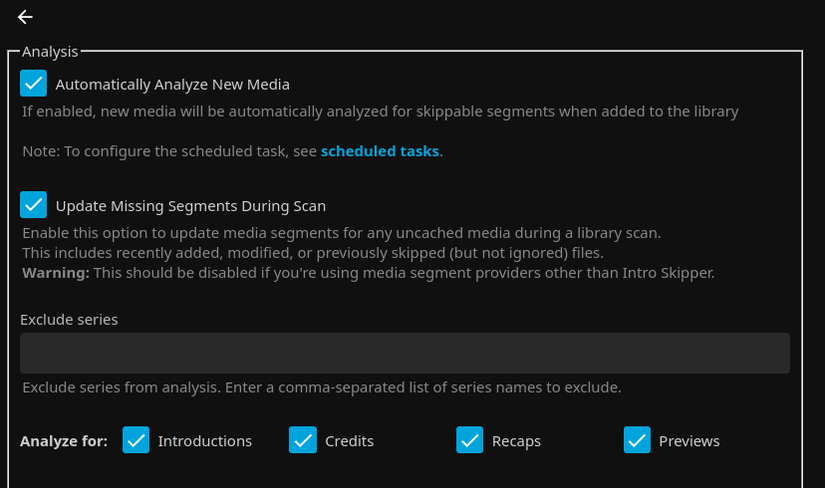Click the 'Analyze for:' heading text
825x488 pixels.
click(x=64, y=441)
